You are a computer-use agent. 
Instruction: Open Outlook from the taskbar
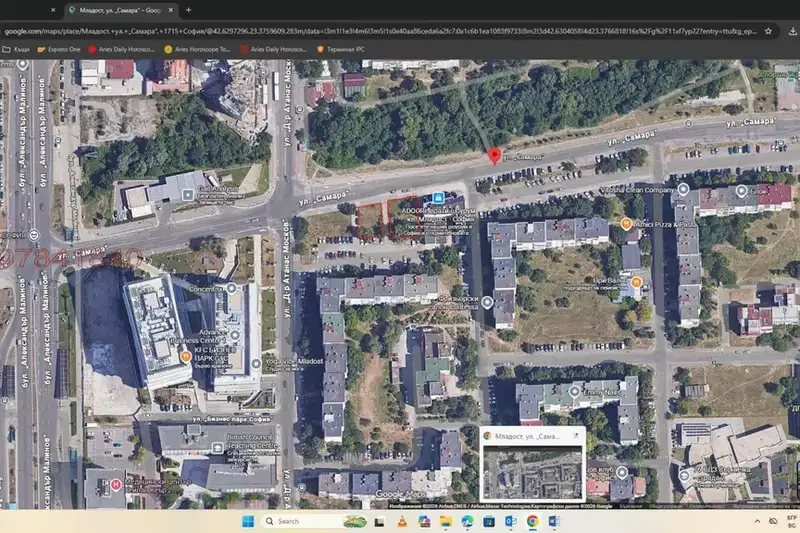pos(511,521)
